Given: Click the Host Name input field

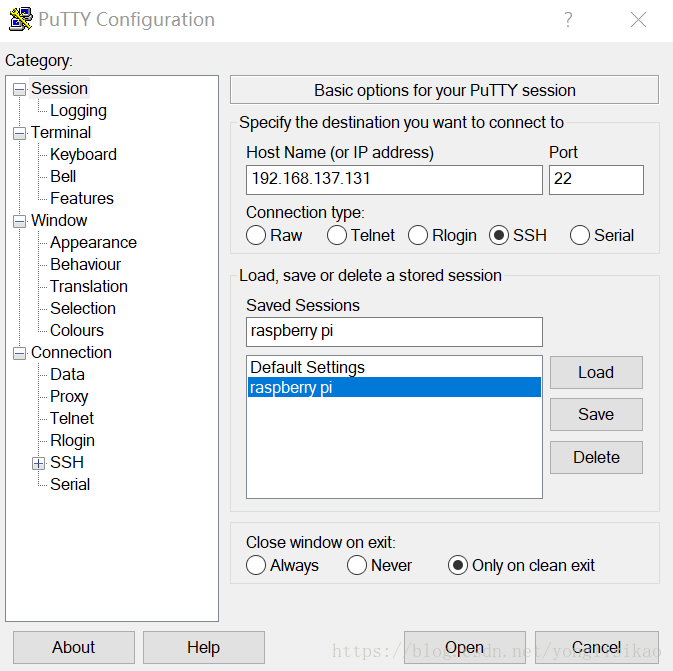Looking at the screenshot, I should [x=394, y=179].
